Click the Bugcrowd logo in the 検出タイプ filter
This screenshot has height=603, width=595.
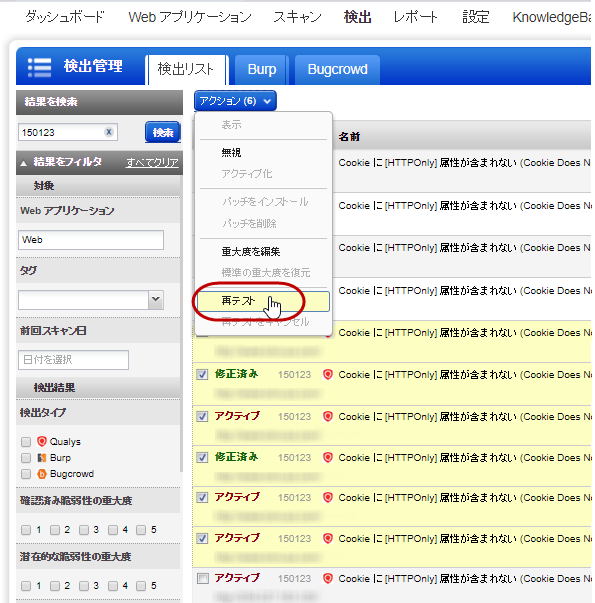tap(42, 474)
